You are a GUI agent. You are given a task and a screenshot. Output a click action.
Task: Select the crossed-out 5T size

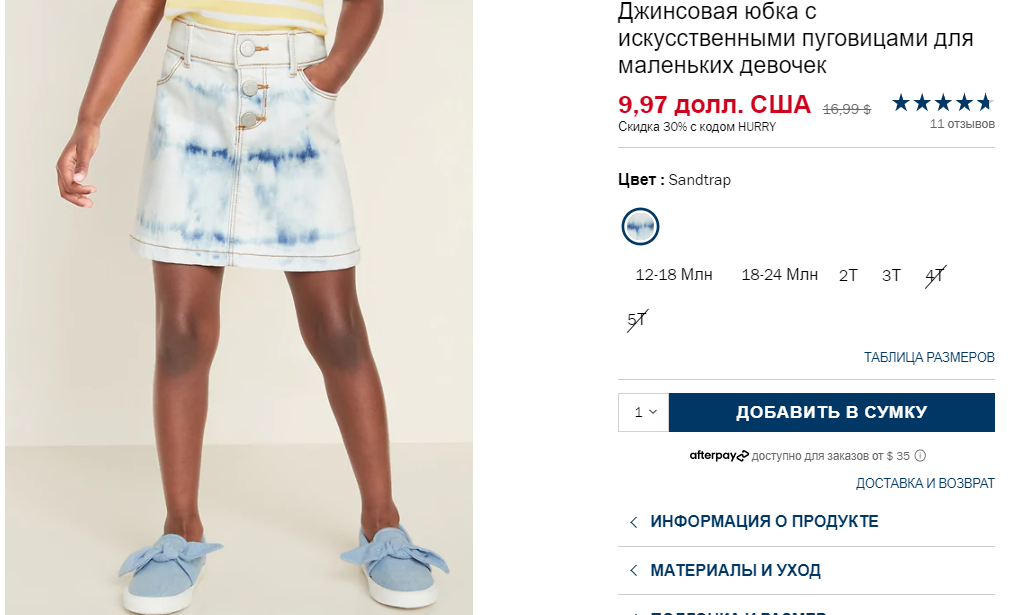coord(638,320)
